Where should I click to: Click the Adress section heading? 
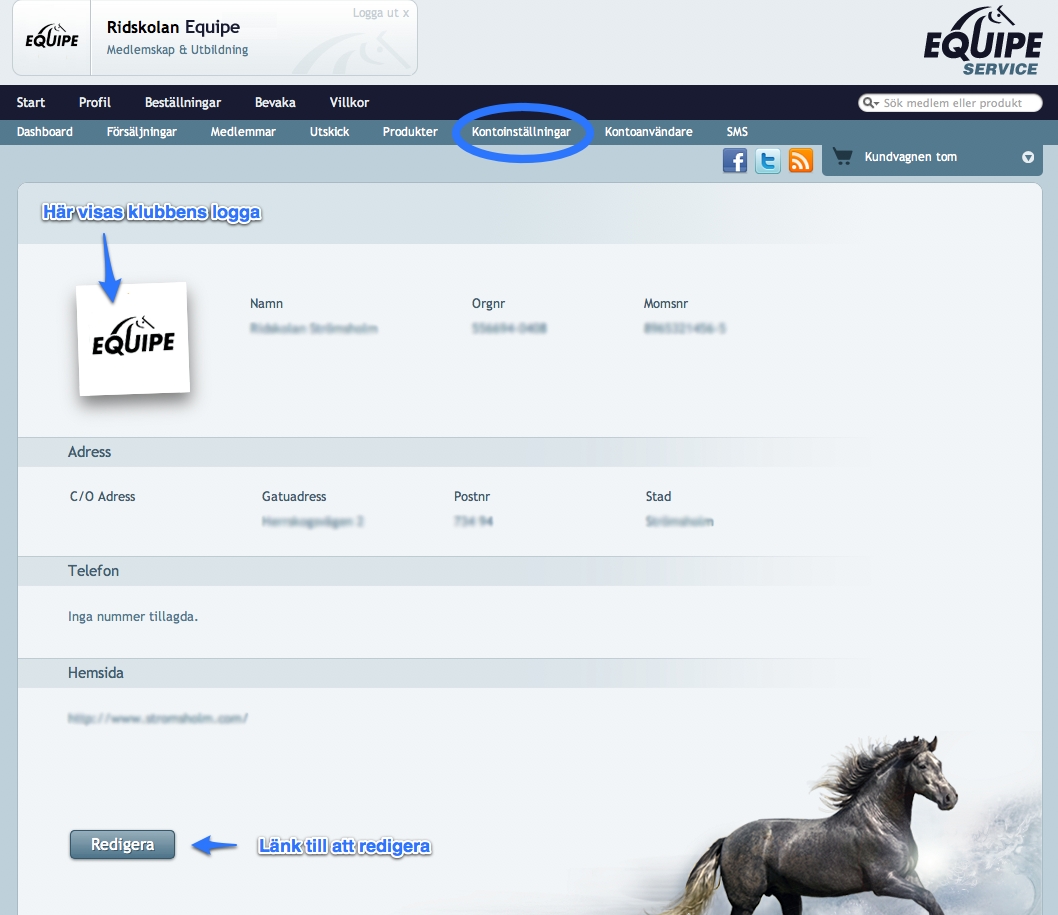coord(89,452)
